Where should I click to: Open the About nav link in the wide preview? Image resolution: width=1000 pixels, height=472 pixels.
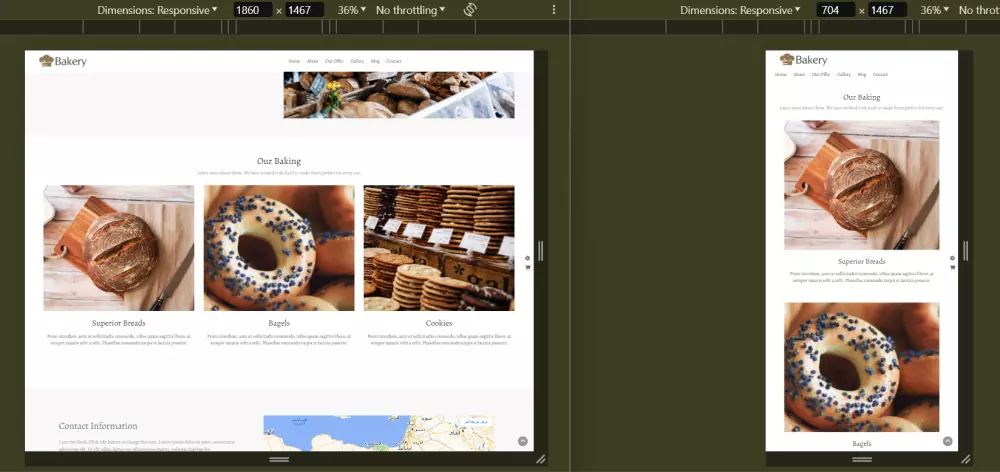click(312, 61)
